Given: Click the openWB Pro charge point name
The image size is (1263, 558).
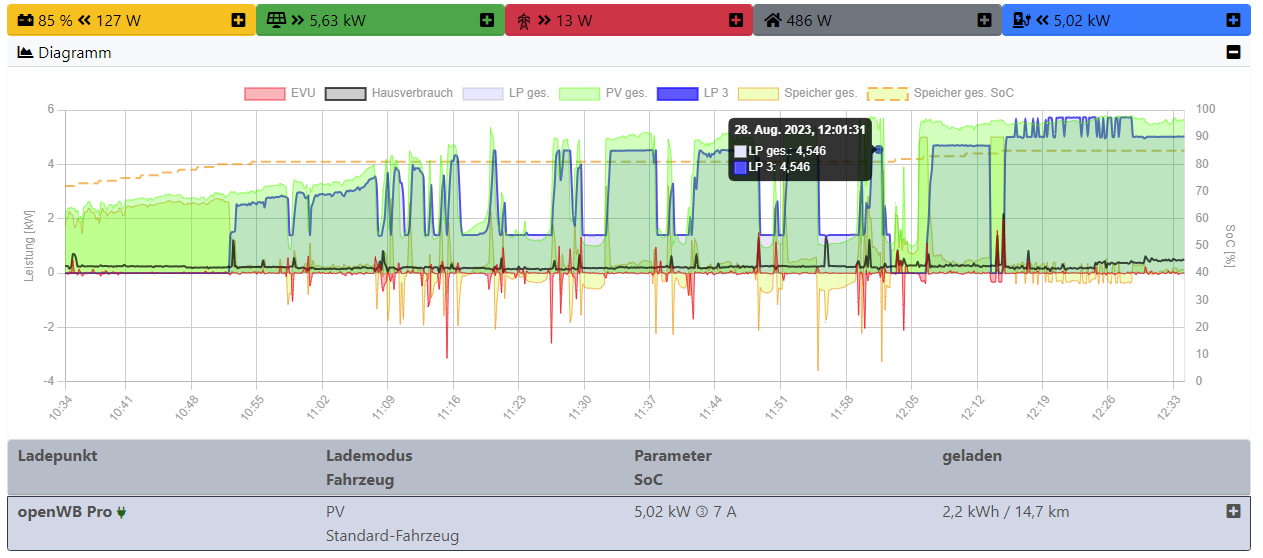Looking at the screenshot, I should tap(65, 512).
